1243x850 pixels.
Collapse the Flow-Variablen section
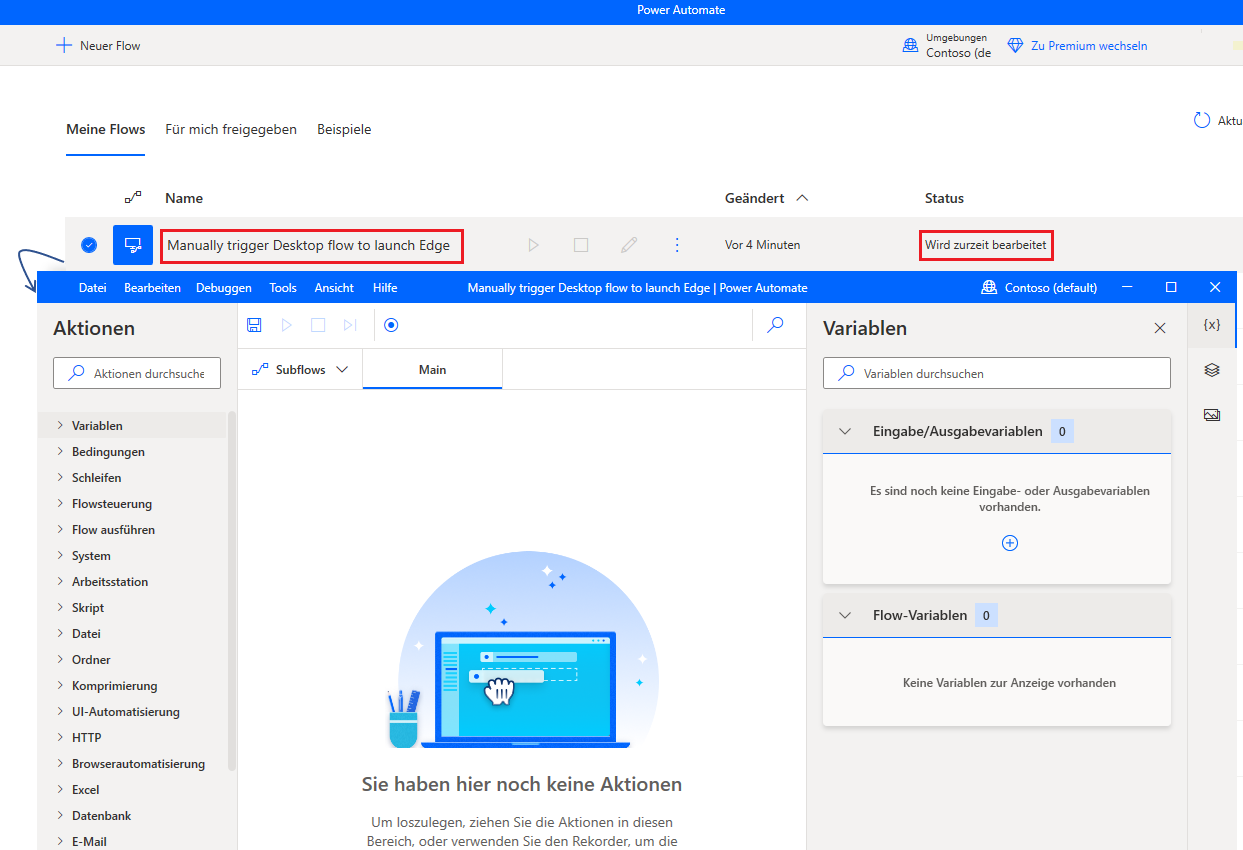pyautogui.click(x=845, y=616)
